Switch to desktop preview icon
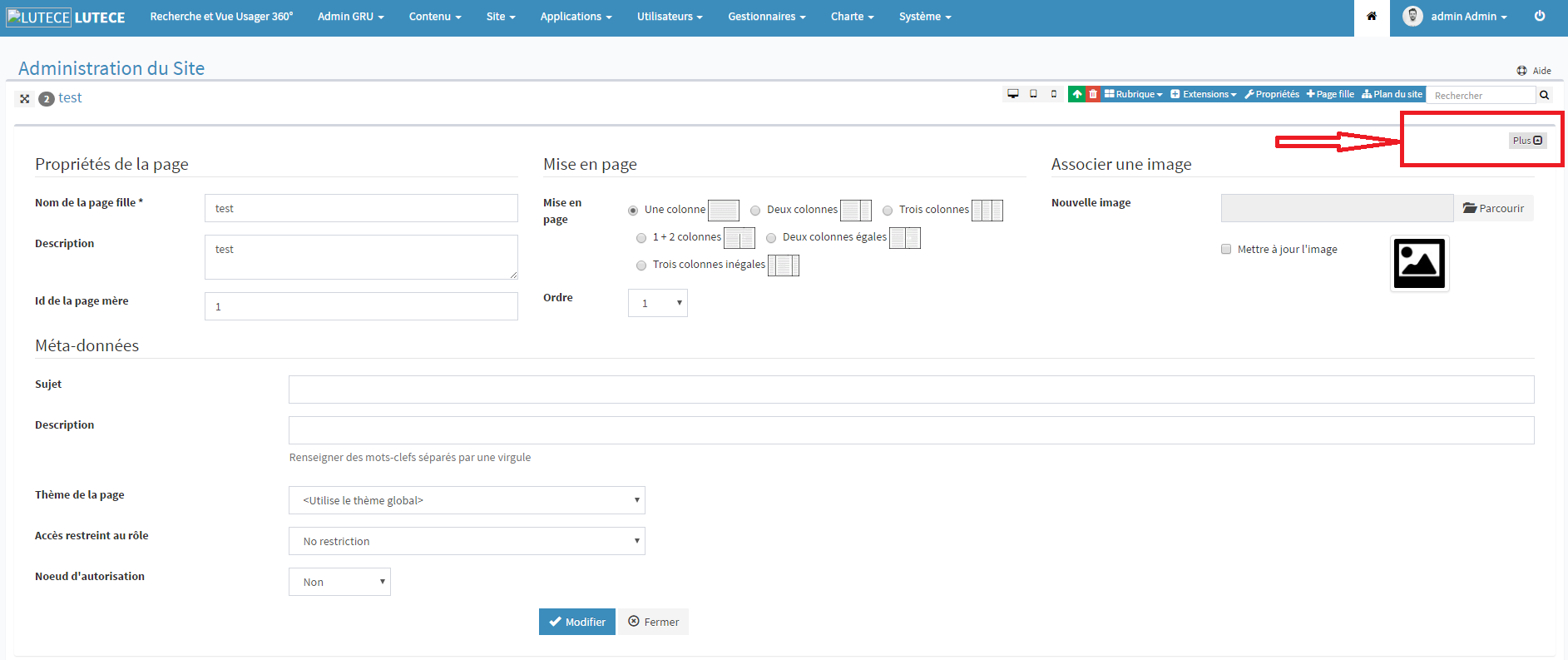Image resolution: width=1568 pixels, height=660 pixels. pos(1012,94)
